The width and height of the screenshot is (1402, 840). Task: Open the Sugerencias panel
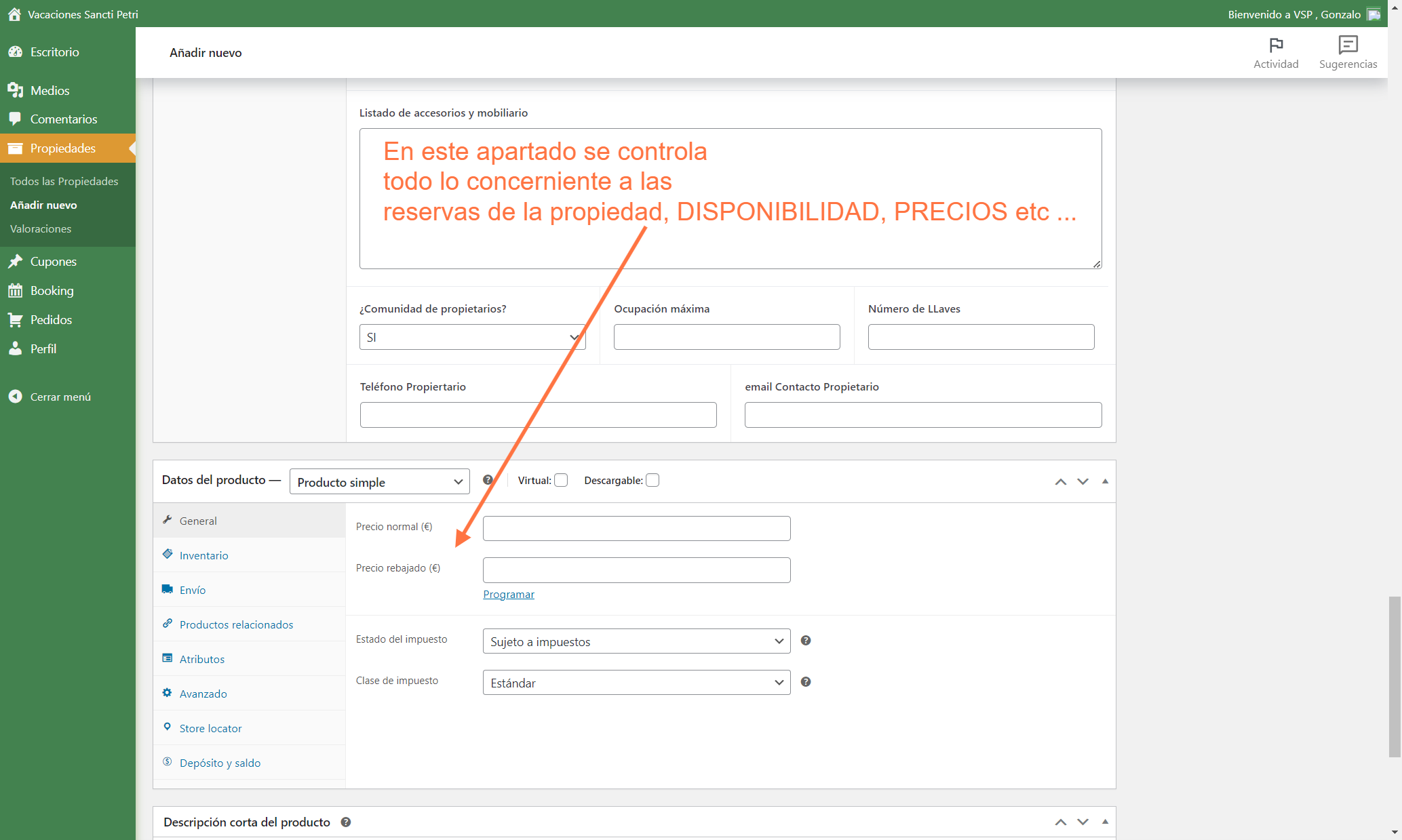click(x=1348, y=53)
